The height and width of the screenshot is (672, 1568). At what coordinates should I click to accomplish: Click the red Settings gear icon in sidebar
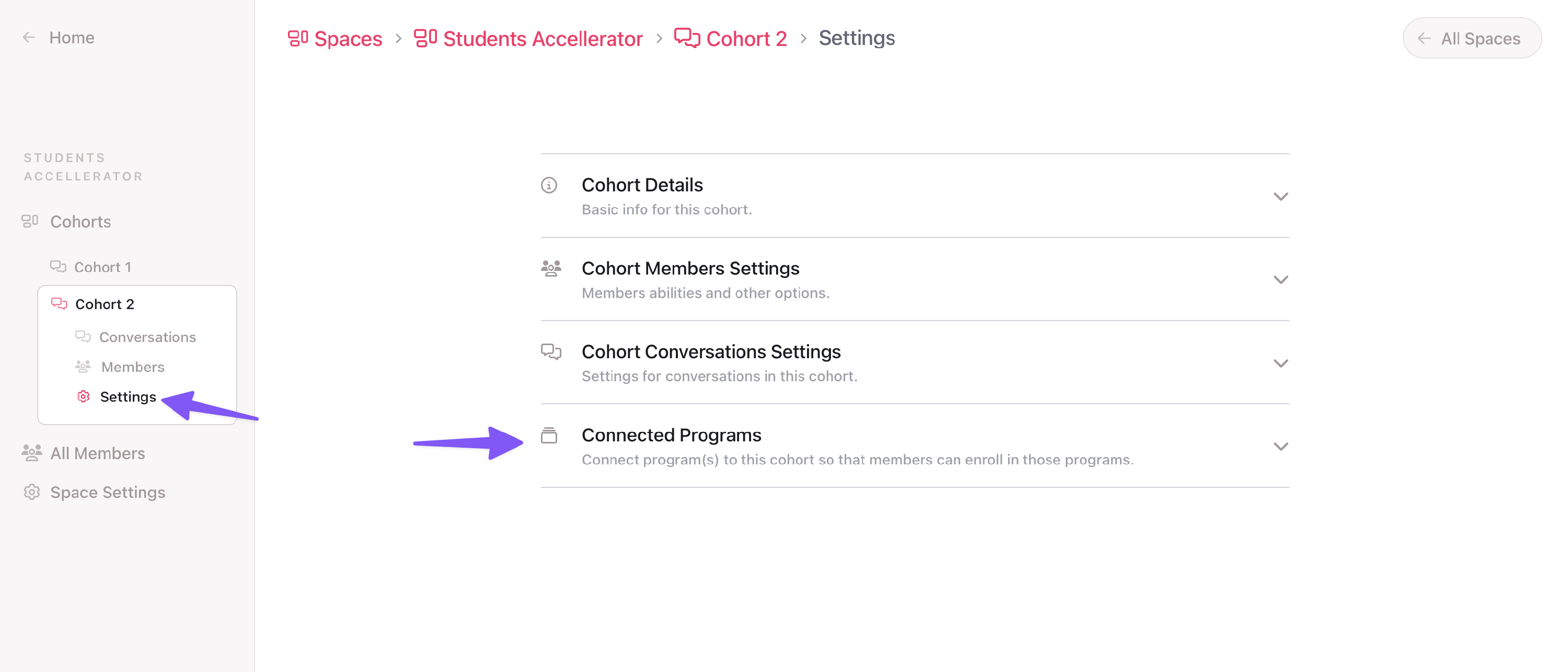point(84,396)
